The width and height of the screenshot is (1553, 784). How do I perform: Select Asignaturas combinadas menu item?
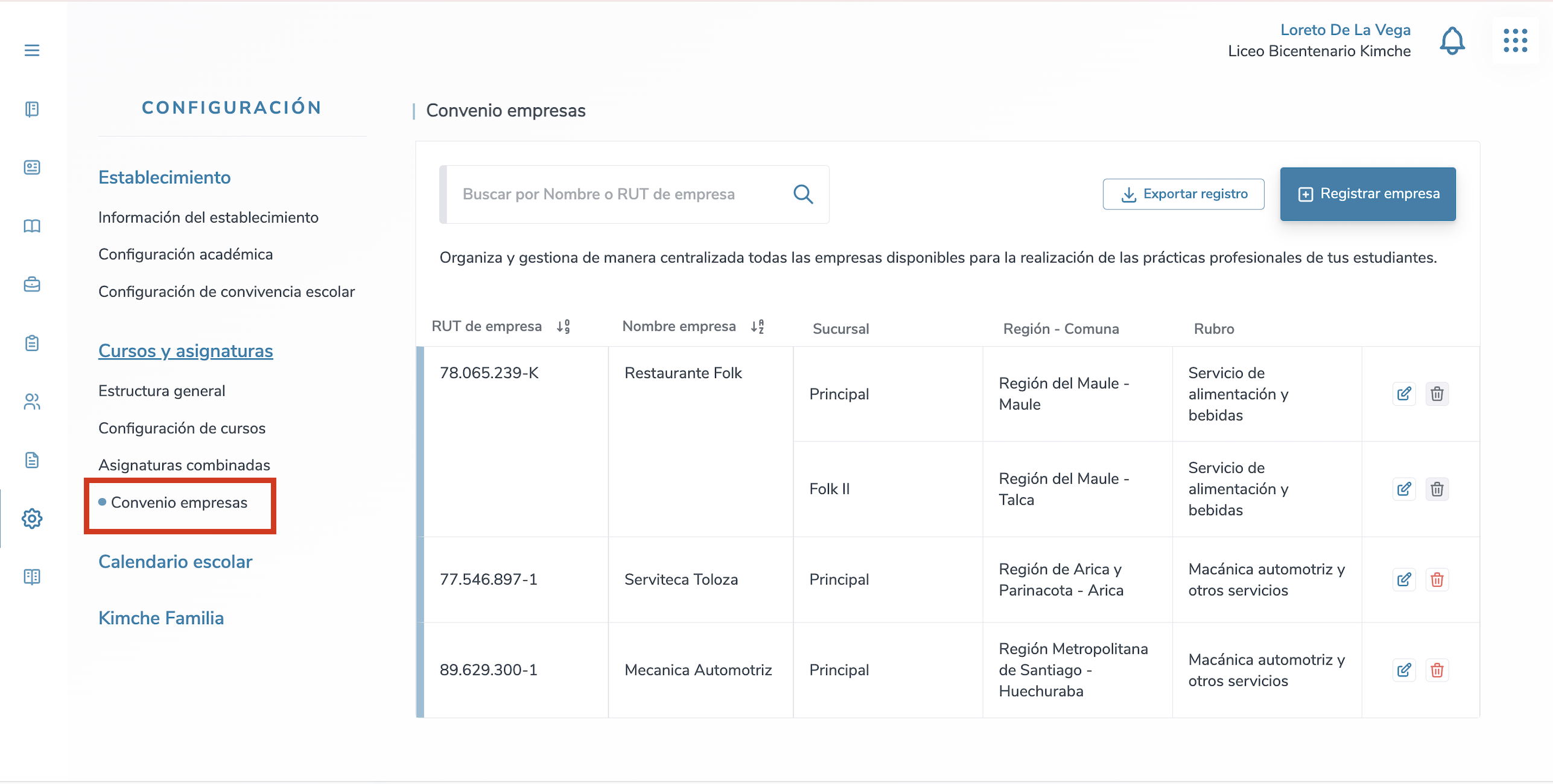[x=184, y=465]
